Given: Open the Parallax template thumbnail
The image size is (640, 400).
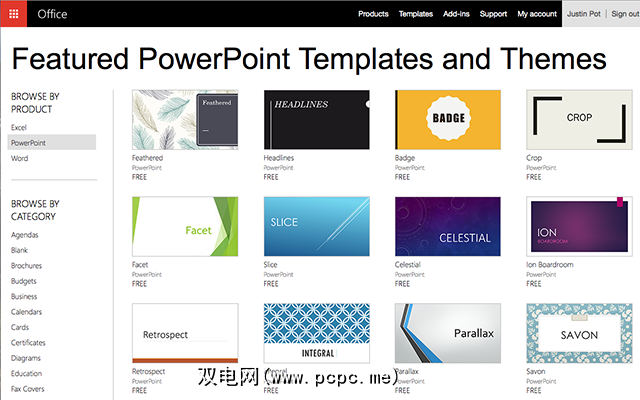Looking at the screenshot, I should (448, 333).
